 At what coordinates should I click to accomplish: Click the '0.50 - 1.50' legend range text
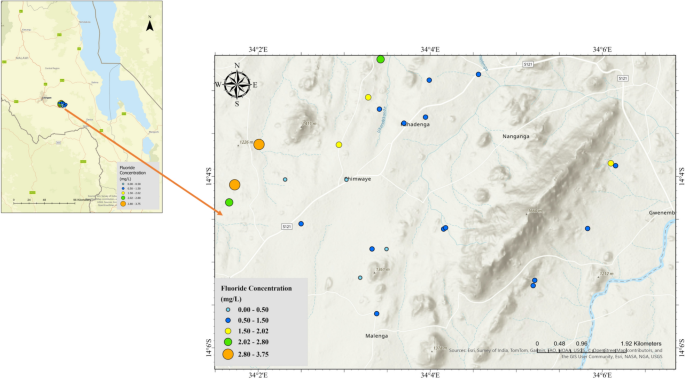click(253, 320)
